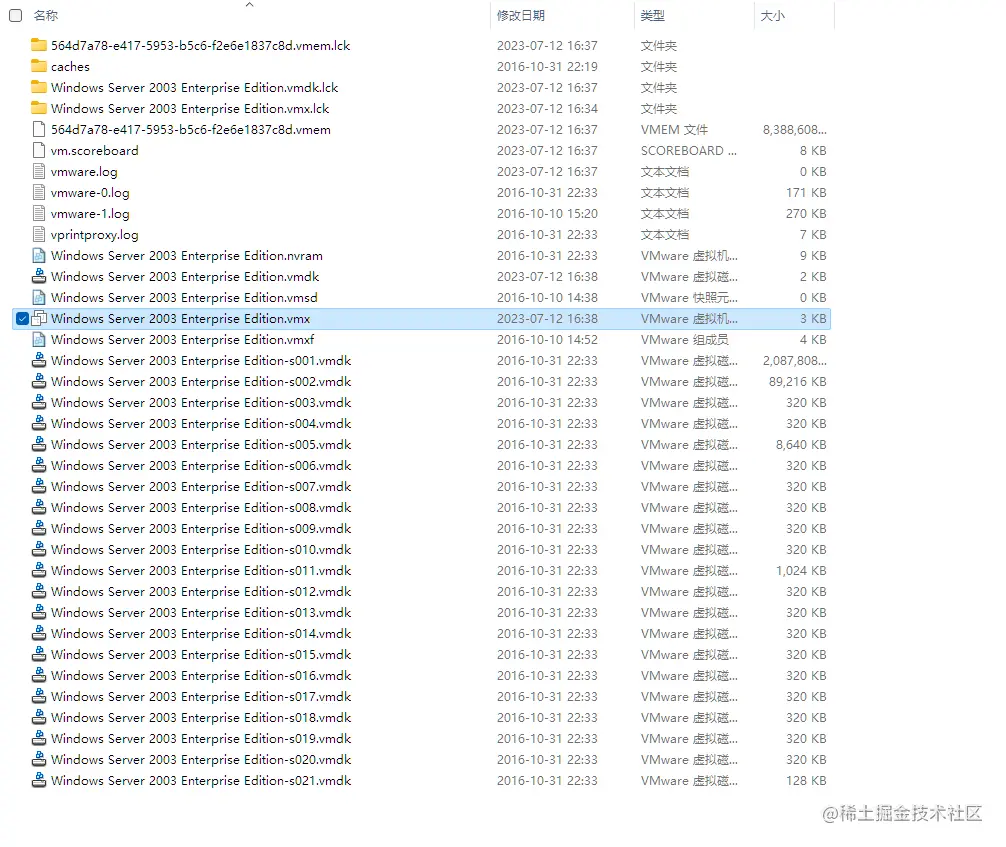The width and height of the screenshot is (1006, 847).
Task: Sort by 大小 column header
Action: click(x=772, y=15)
